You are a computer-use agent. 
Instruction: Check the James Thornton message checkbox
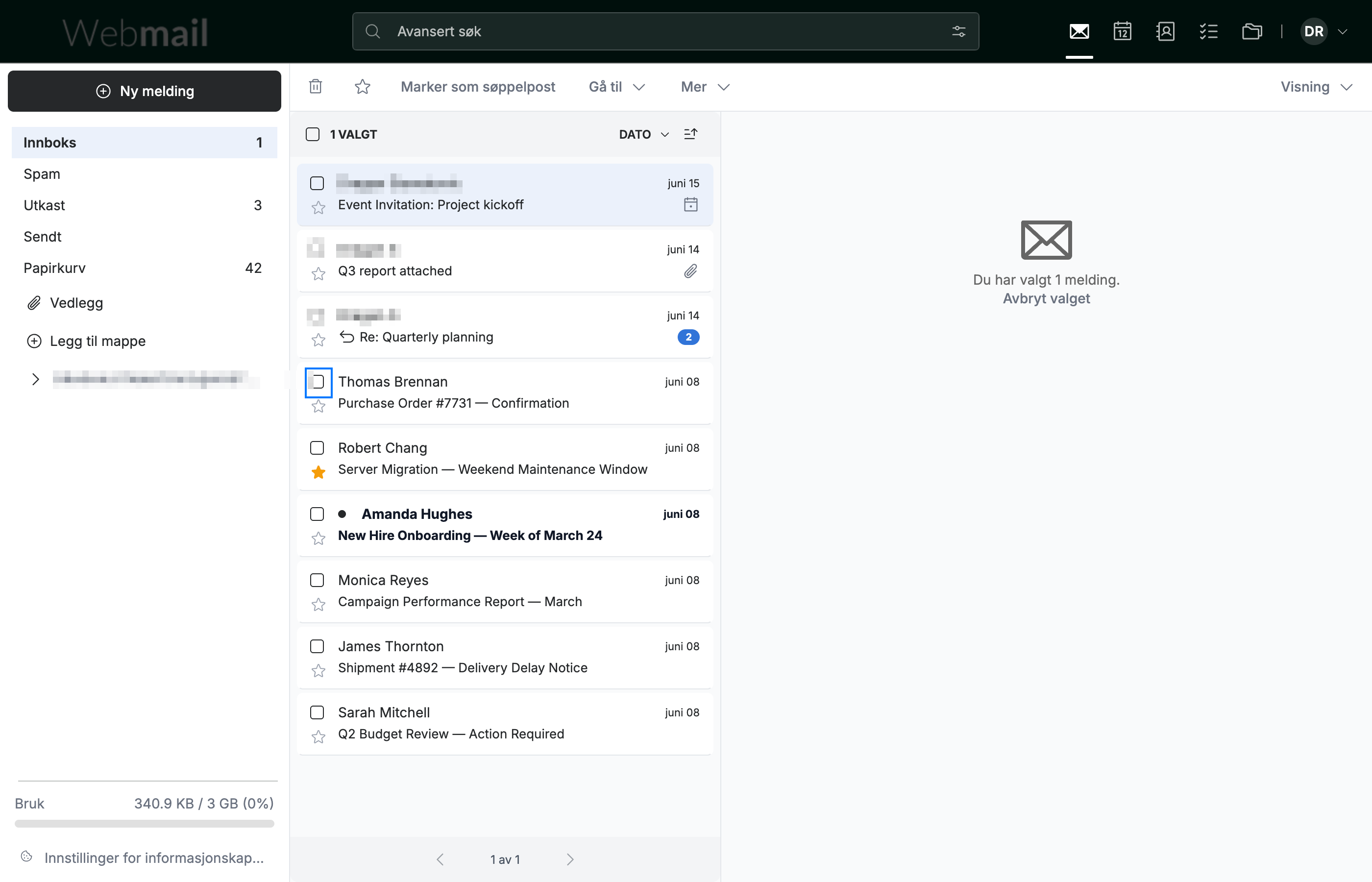(x=317, y=646)
